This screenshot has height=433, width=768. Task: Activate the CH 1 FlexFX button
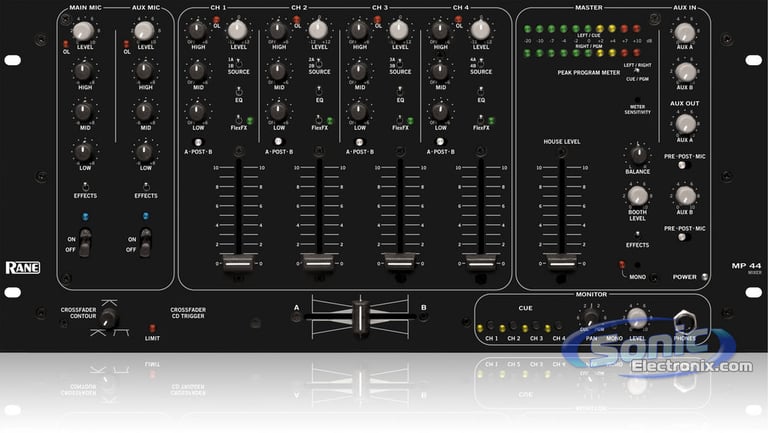coord(239,120)
